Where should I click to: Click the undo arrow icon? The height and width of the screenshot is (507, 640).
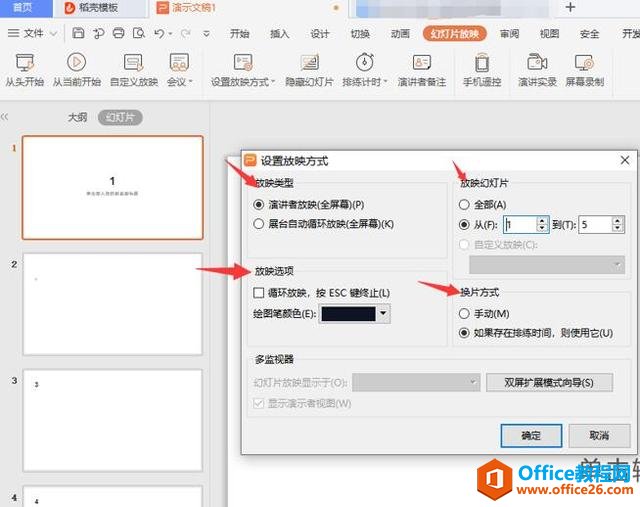[x=159, y=33]
